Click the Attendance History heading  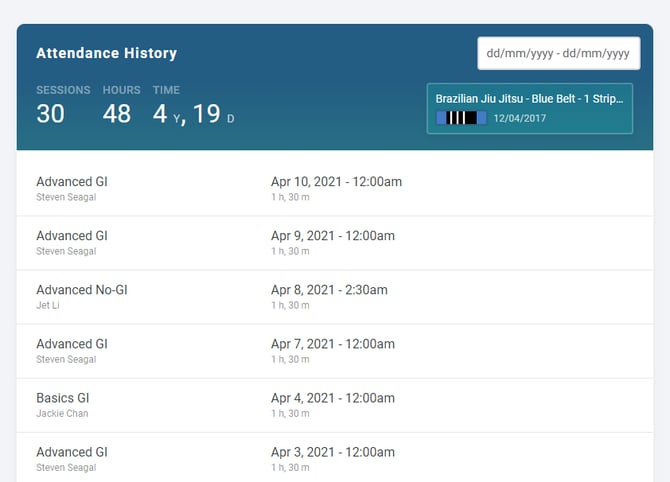click(x=106, y=53)
